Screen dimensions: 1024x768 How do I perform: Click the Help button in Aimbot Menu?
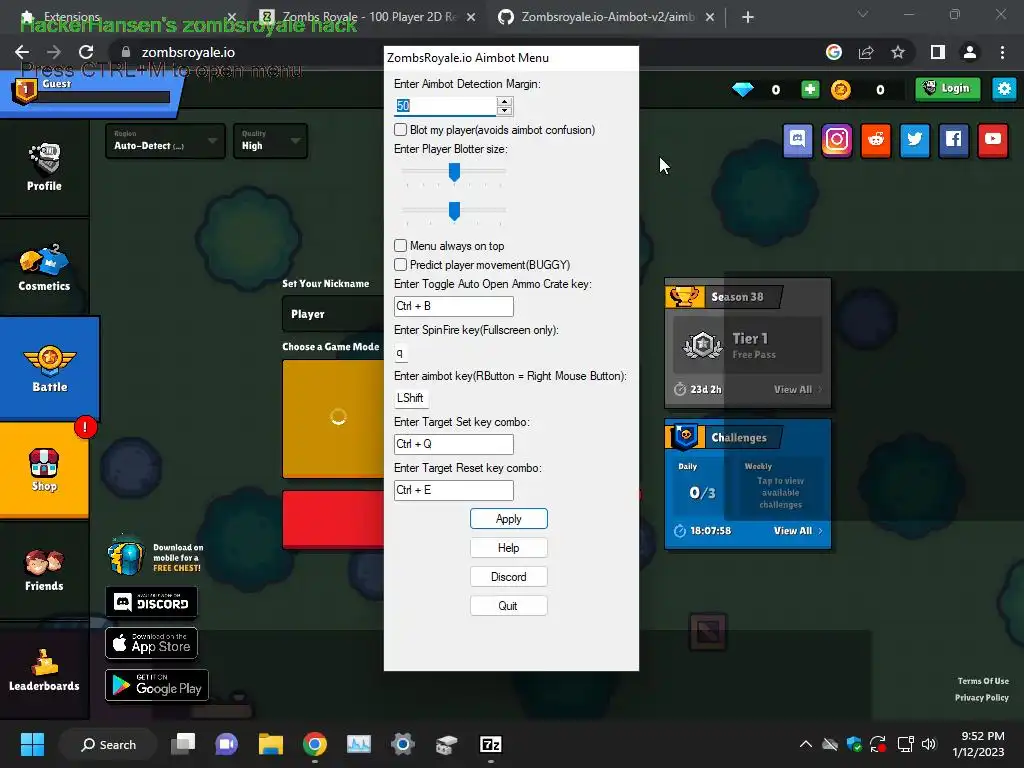click(x=509, y=547)
